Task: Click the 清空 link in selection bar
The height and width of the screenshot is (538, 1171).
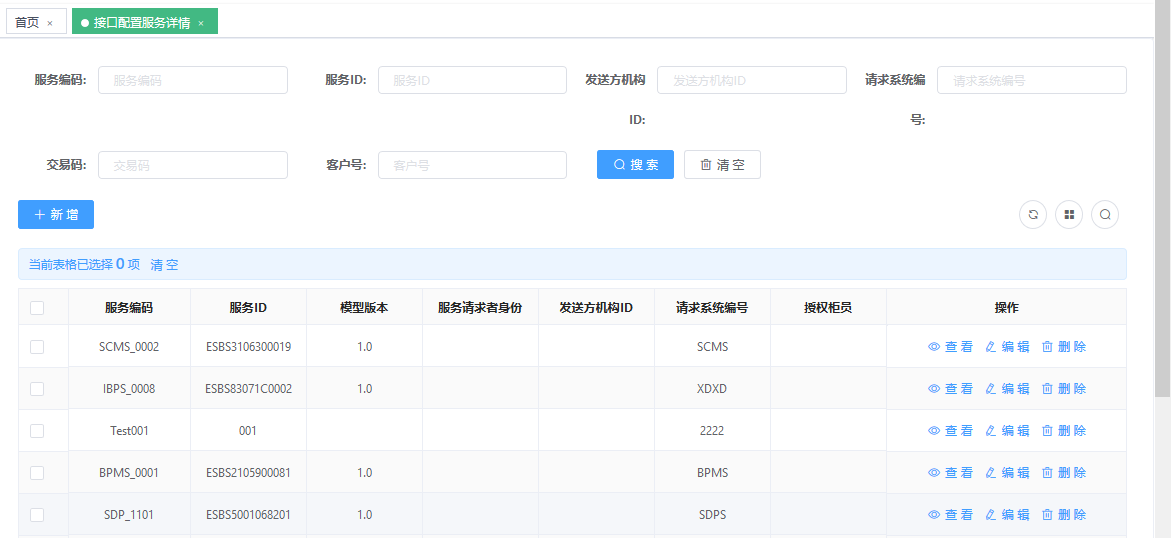Action: (164, 265)
